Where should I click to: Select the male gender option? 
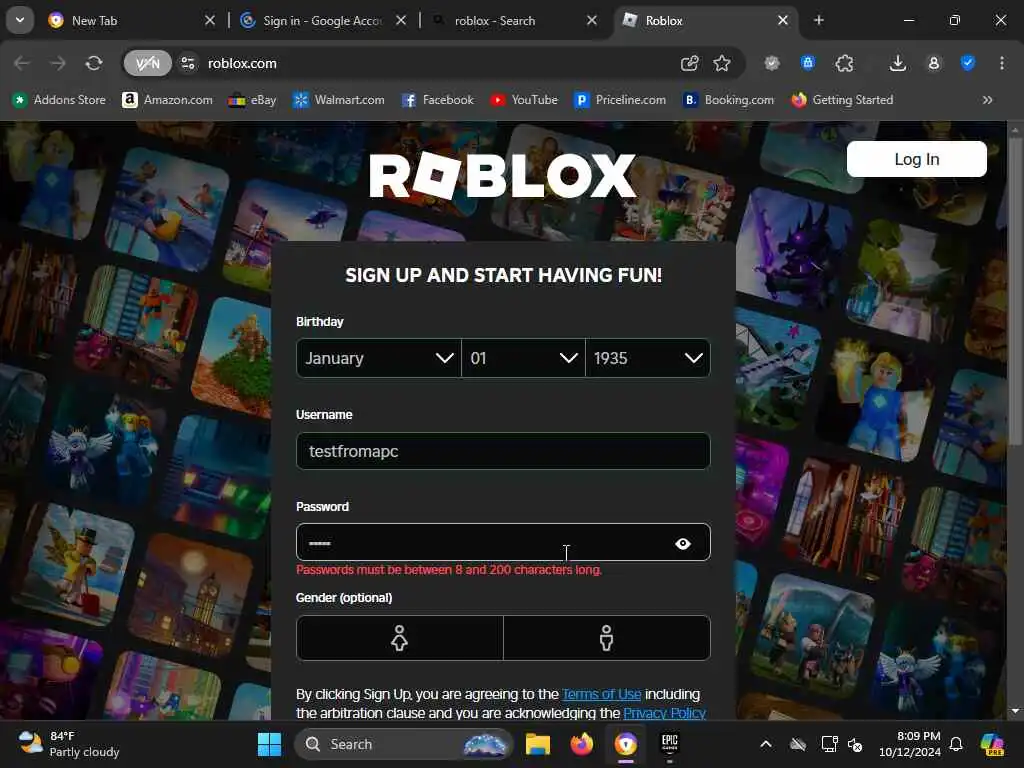[x=607, y=638]
